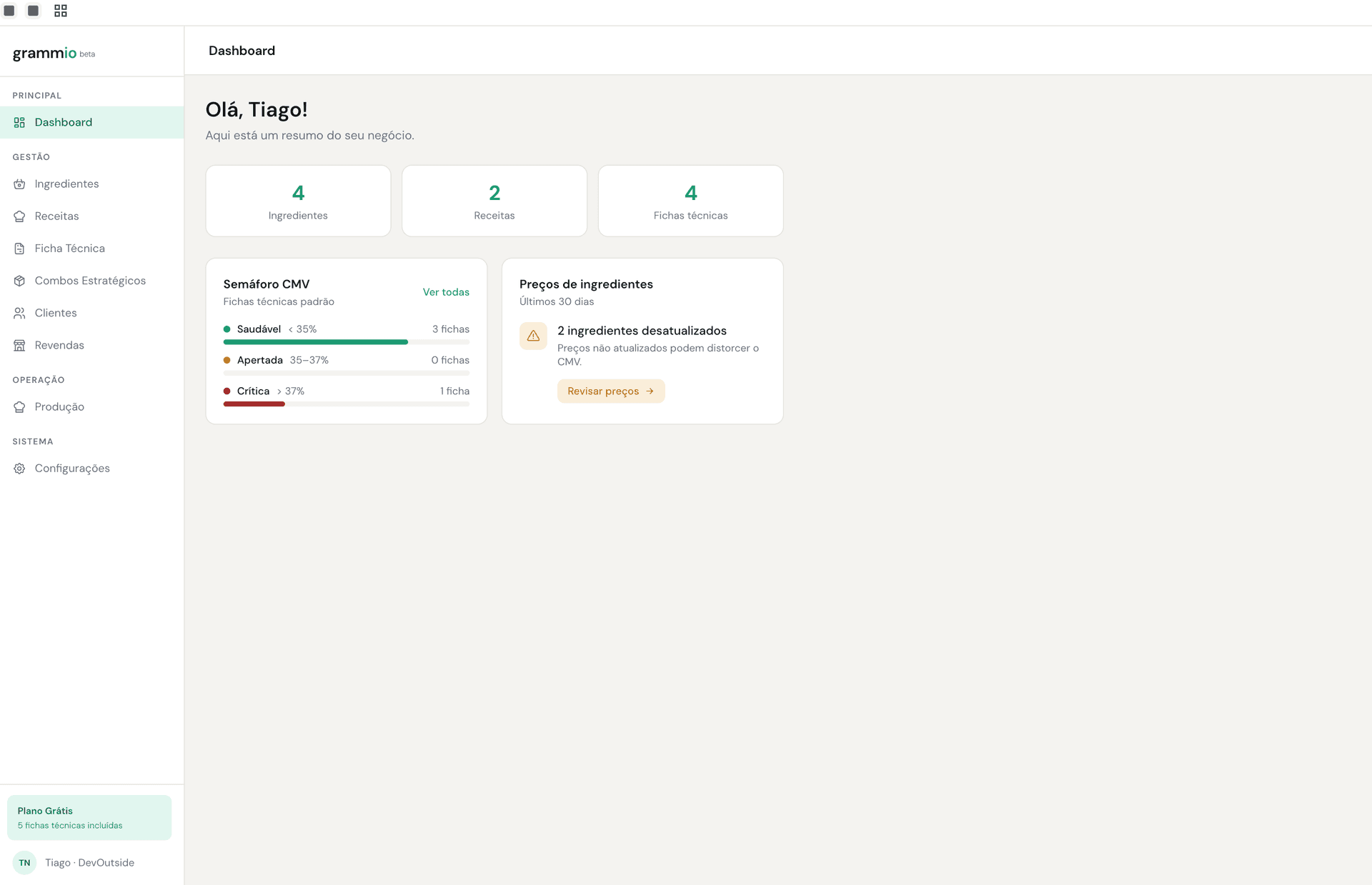The width and height of the screenshot is (1372, 885).
Task: Click Tiago · DevOutside account name
Action: click(89, 863)
